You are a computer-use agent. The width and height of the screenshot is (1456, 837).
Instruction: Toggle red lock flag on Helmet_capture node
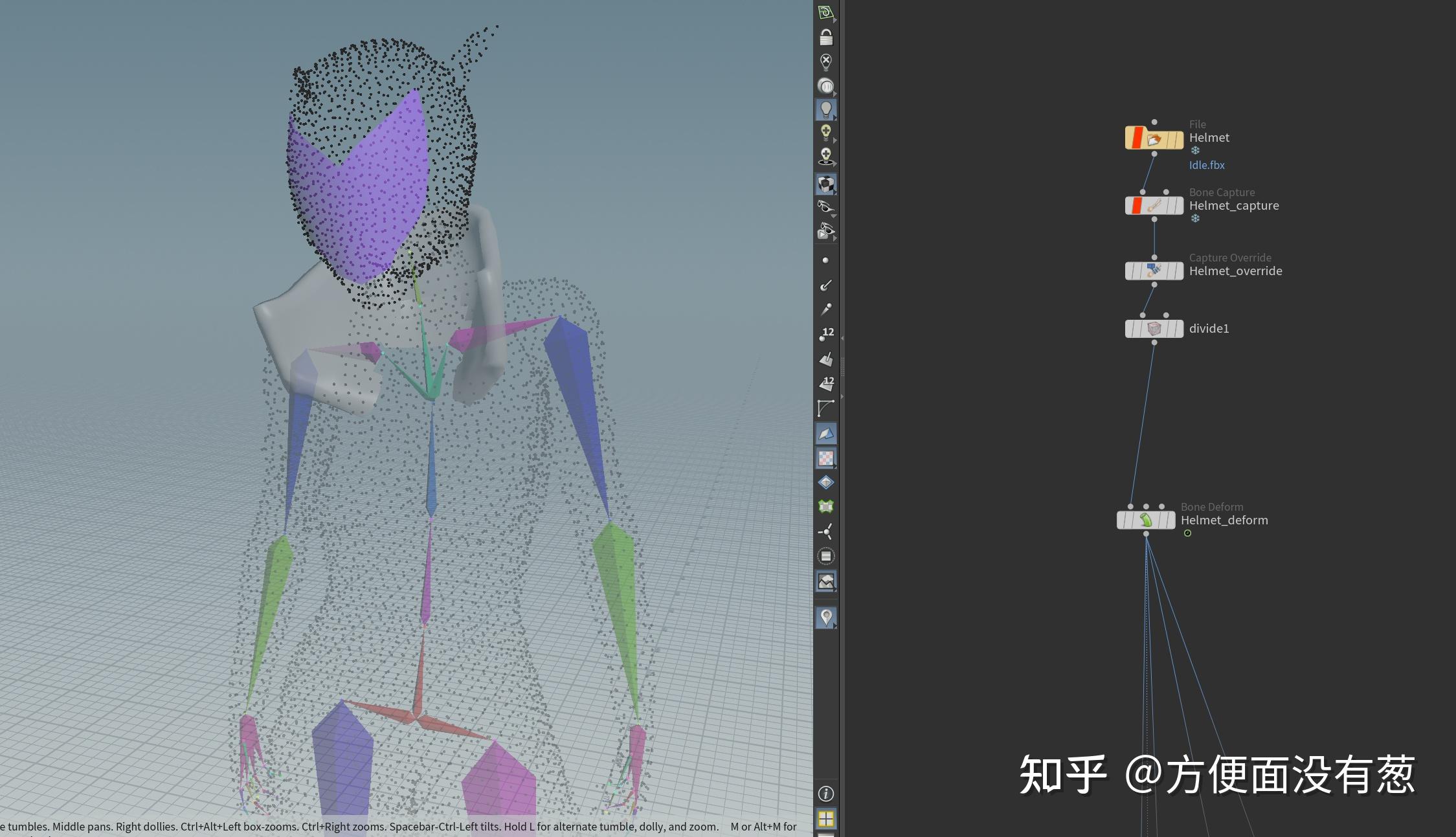click(x=1137, y=206)
